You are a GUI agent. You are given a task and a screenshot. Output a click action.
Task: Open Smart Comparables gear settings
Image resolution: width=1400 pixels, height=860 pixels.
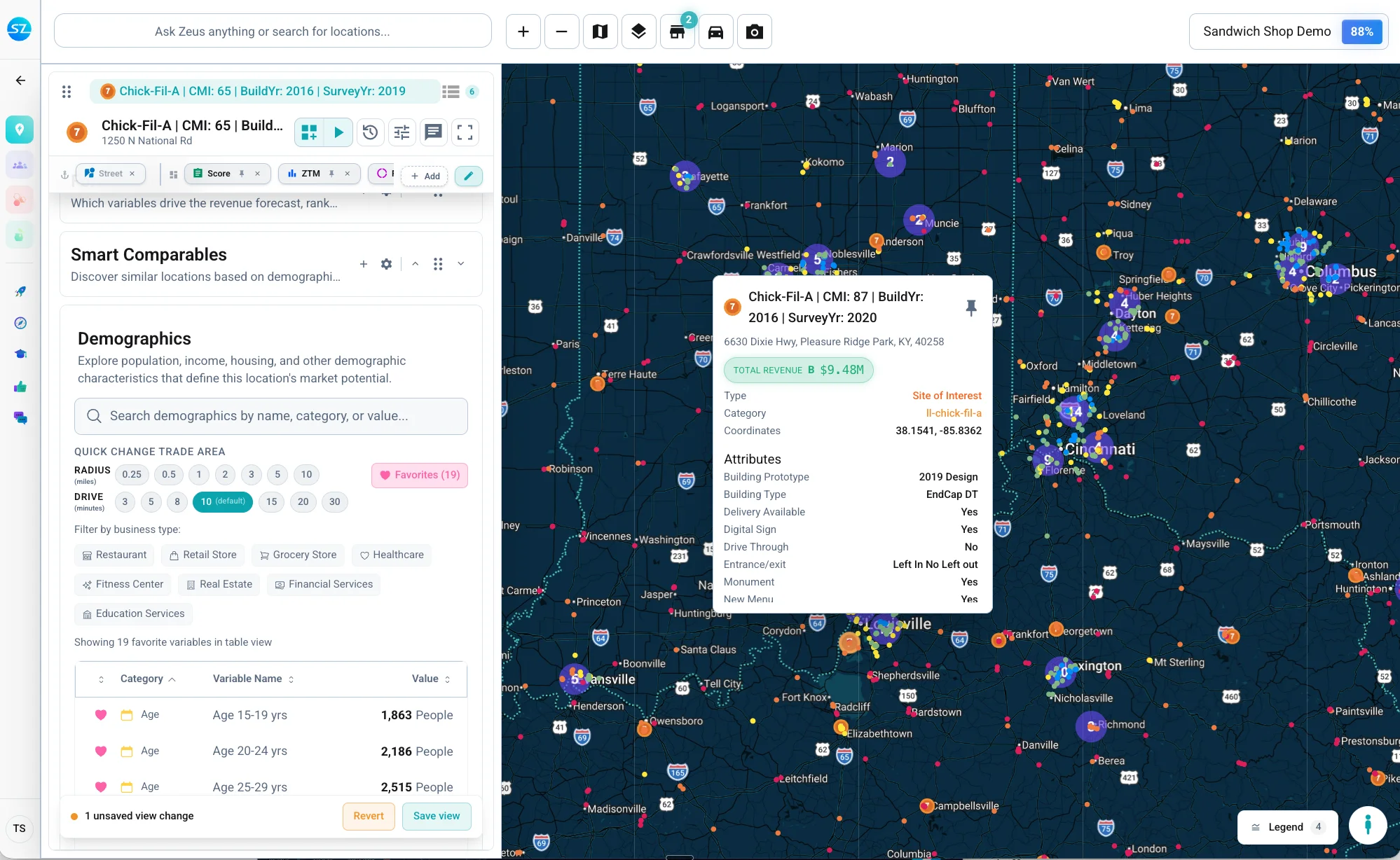click(x=386, y=264)
